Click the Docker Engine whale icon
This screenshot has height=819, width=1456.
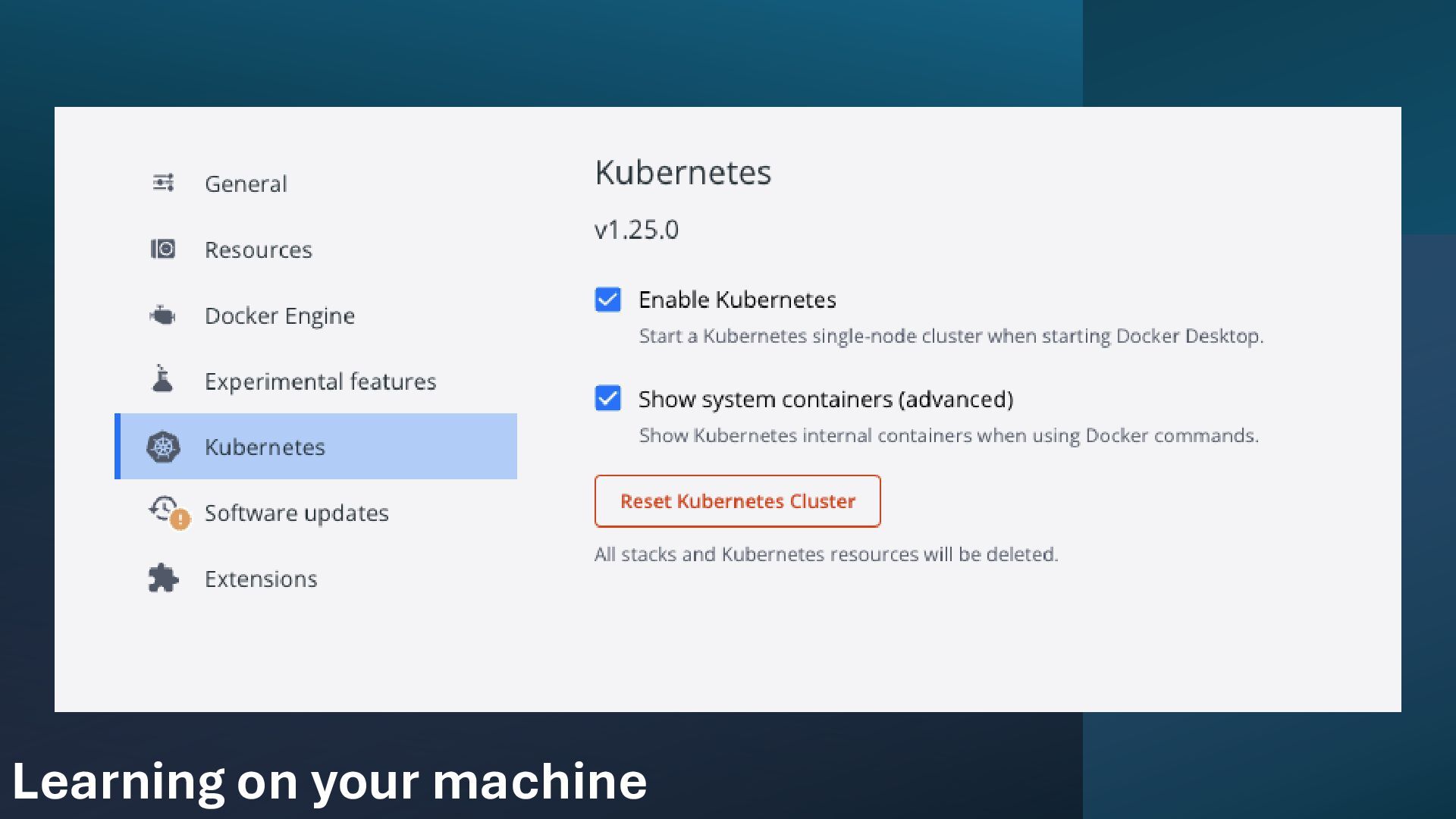[x=163, y=315]
